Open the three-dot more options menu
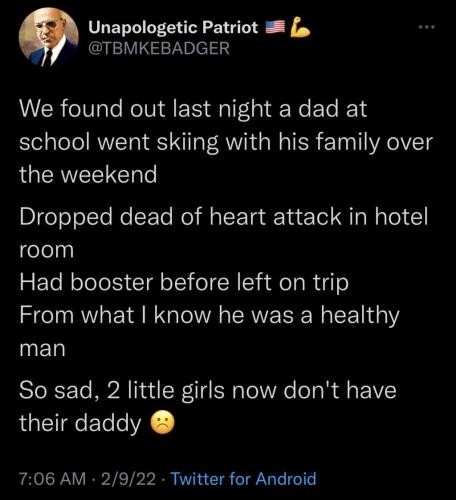The height and width of the screenshot is (500, 456). [427, 27]
